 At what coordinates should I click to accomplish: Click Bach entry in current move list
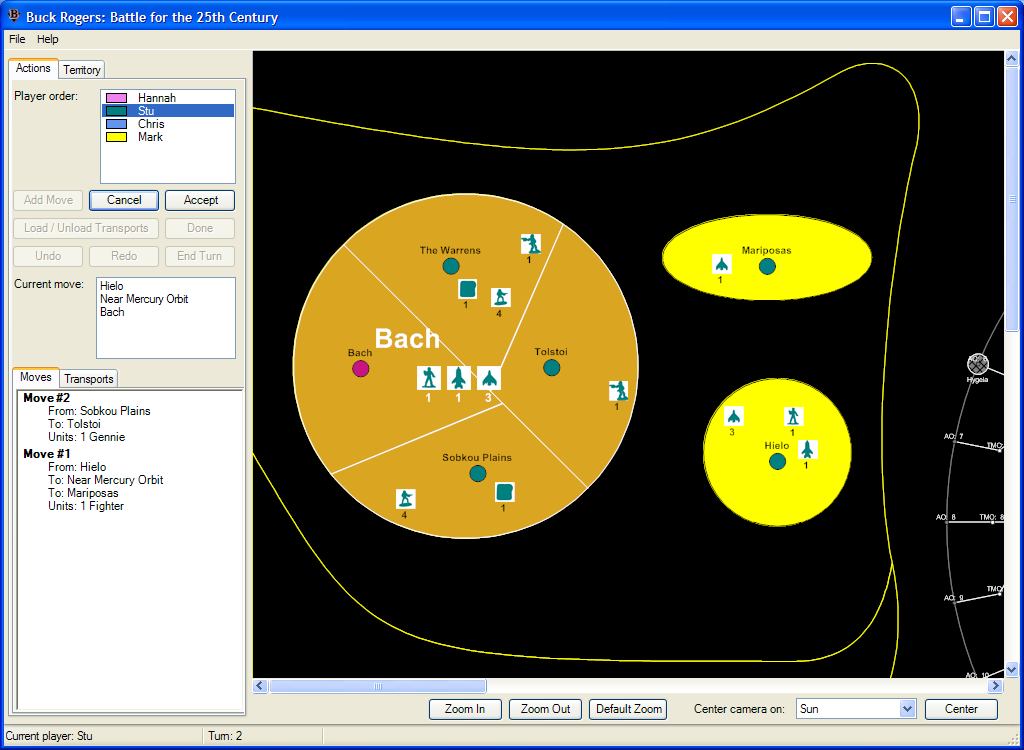tap(112, 312)
